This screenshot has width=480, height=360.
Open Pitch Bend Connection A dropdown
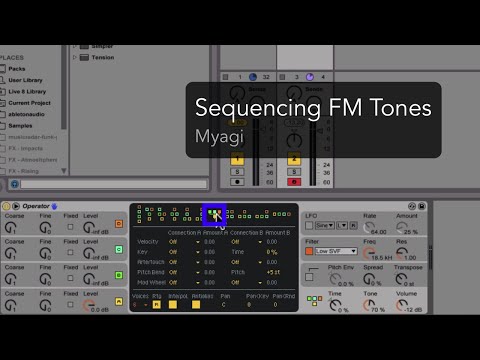[x=184, y=272]
